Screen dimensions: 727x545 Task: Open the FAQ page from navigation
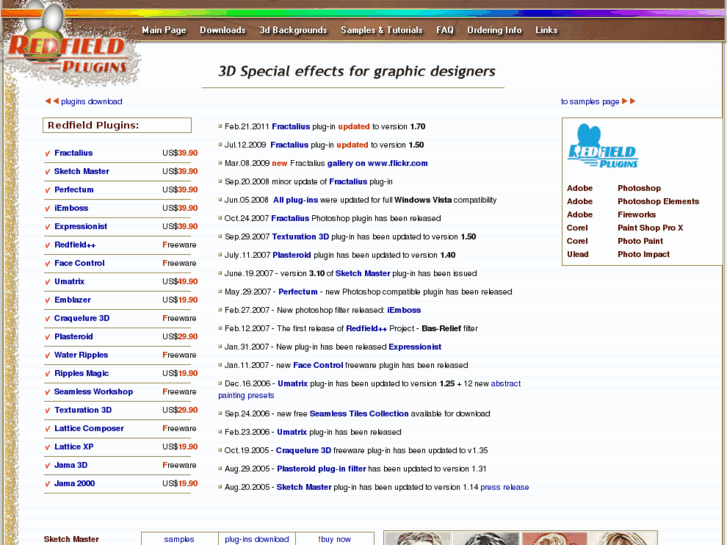[445, 30]
